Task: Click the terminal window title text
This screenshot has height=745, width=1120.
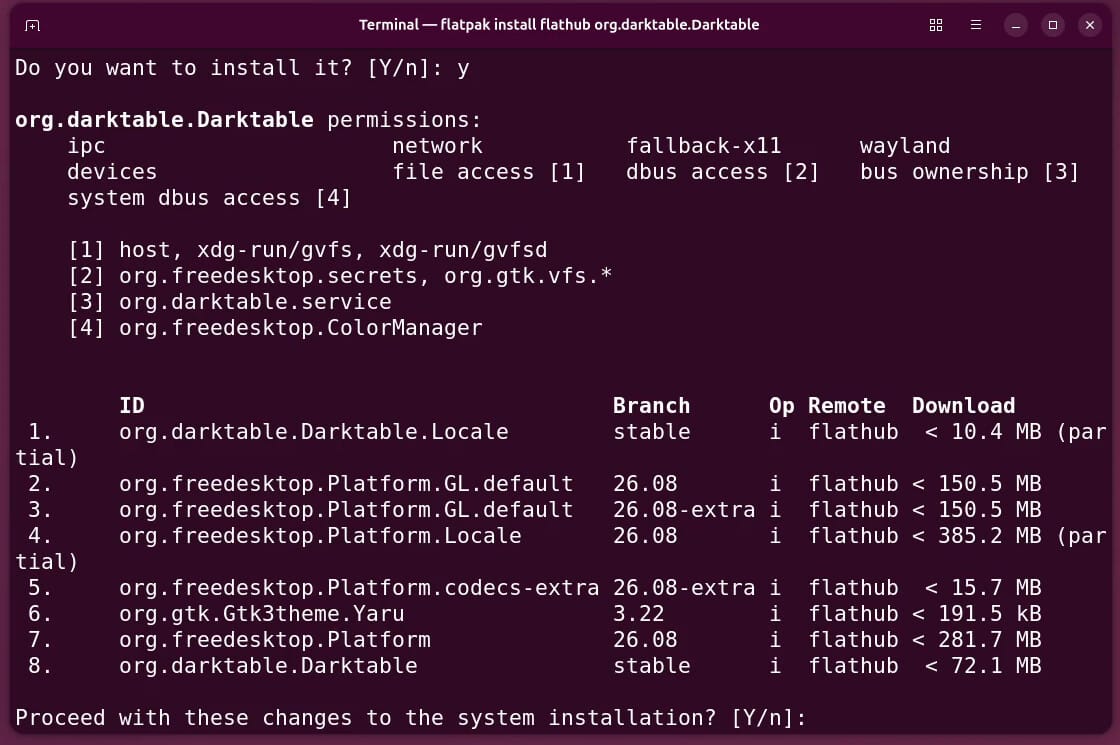Action: coord(559,25)
